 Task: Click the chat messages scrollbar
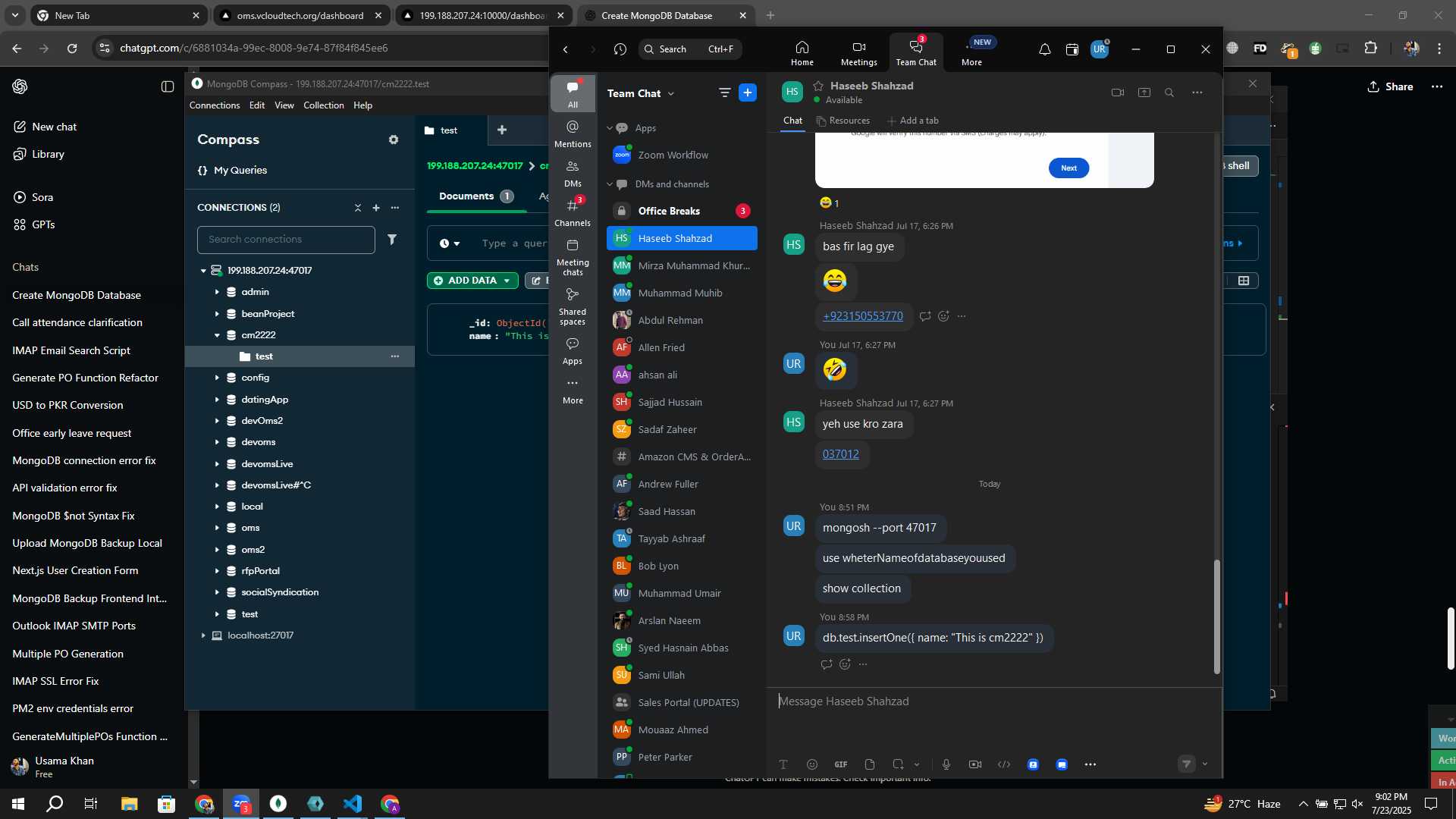point(1216,617)
